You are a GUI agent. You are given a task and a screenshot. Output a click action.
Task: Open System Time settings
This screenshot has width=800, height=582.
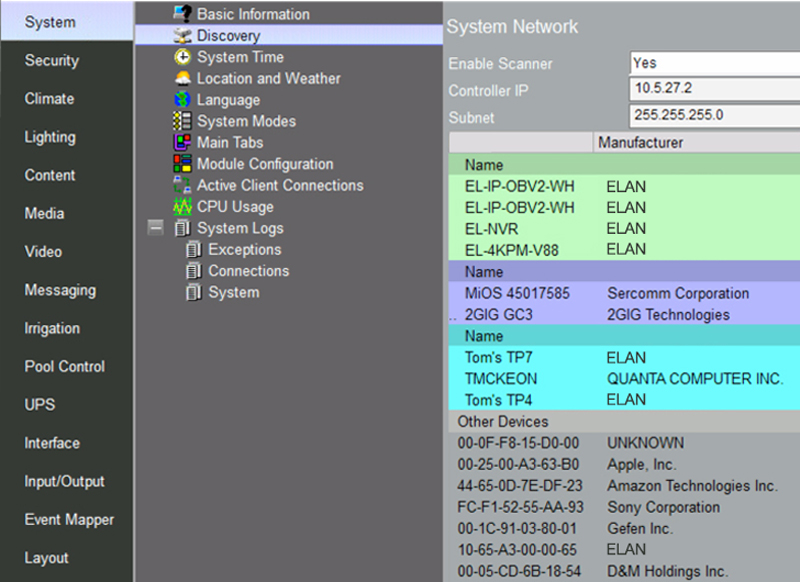pos(240,57)
